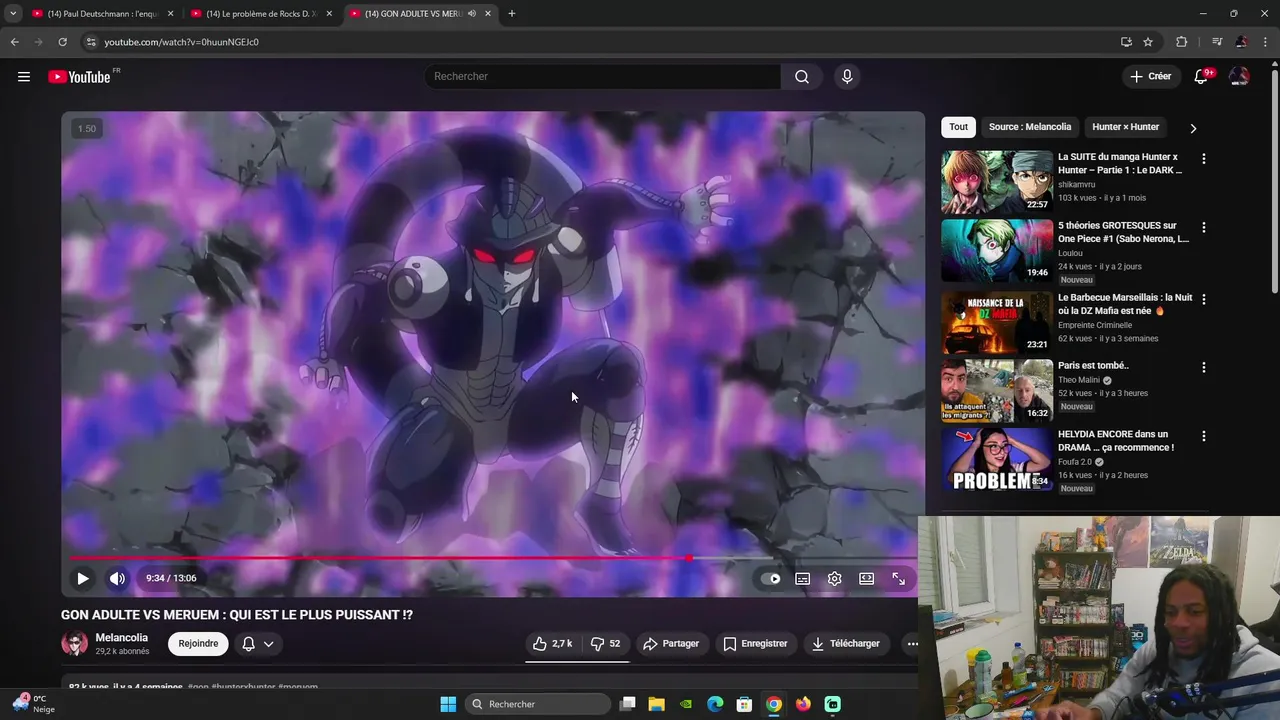
Task: Open Paris est tombé video thumbnail
Action: (997, 390)
